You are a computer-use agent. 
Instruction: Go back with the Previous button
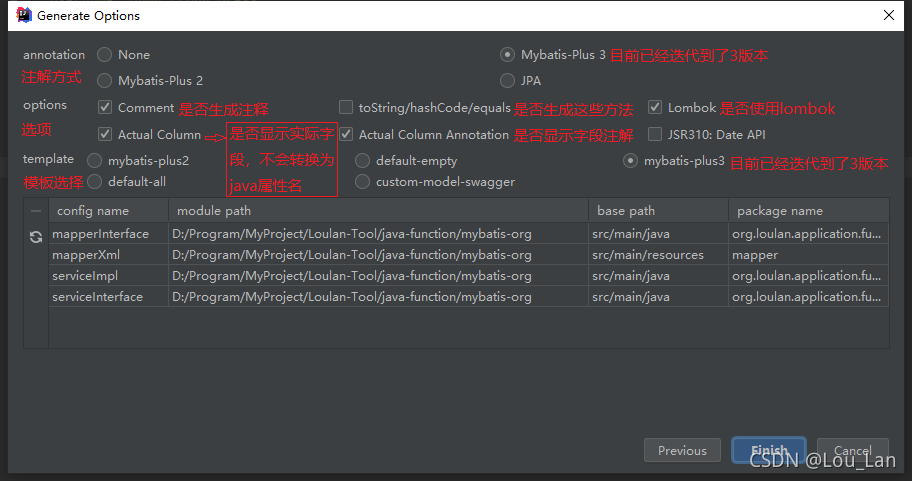click(x=682, y=451)
